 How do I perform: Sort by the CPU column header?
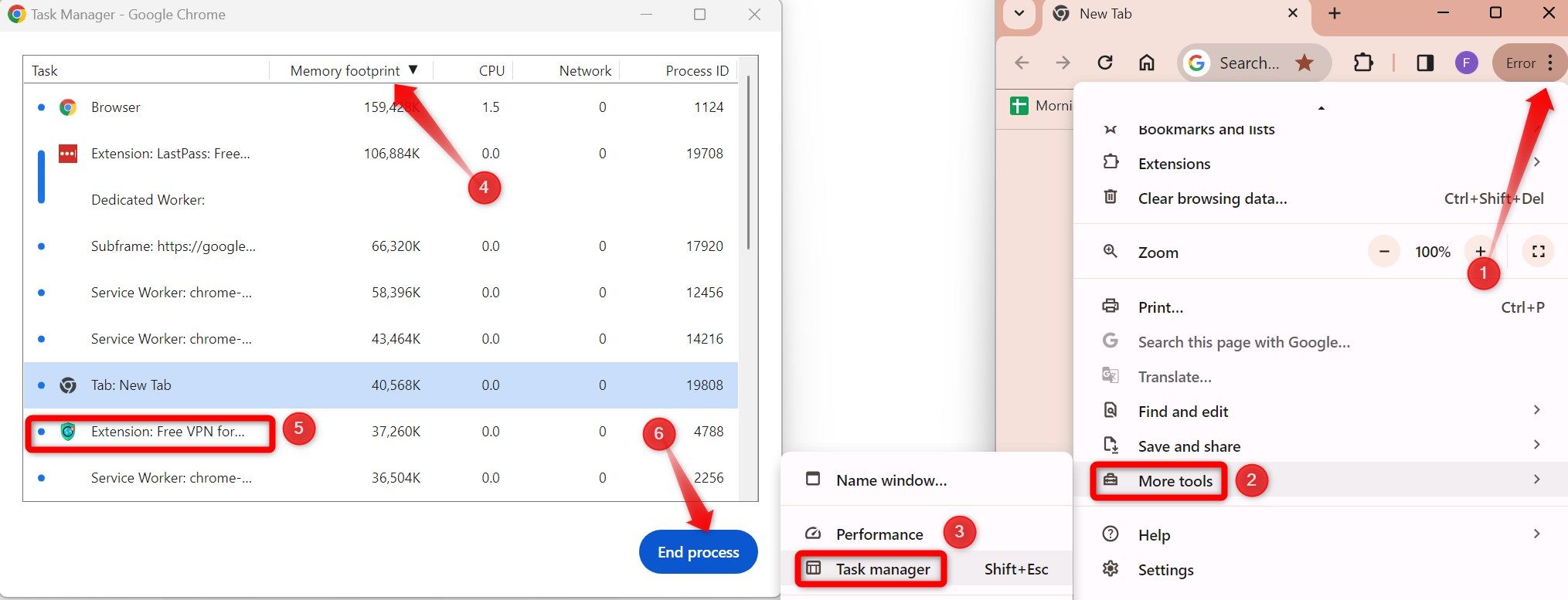473,70
